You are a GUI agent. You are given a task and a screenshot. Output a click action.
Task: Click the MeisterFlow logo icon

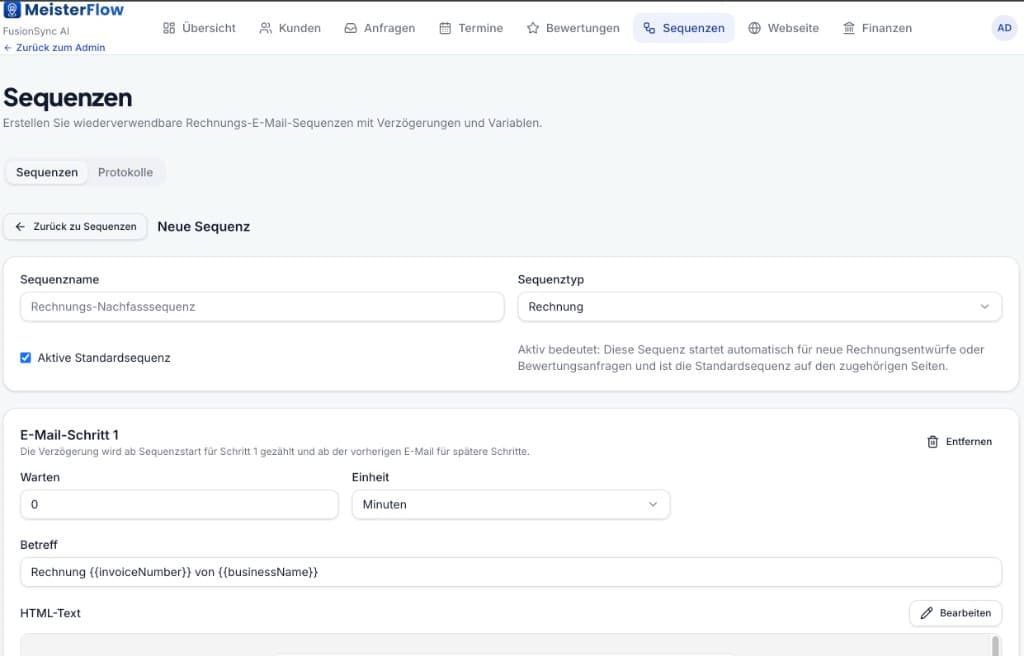pos(12,10)
